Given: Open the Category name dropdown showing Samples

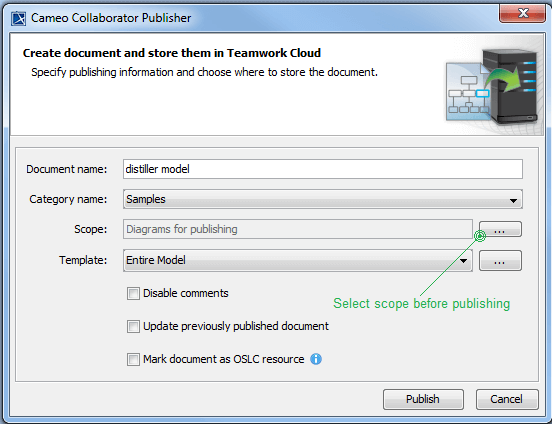Looking at the screenshot, I should click(323, 199).
